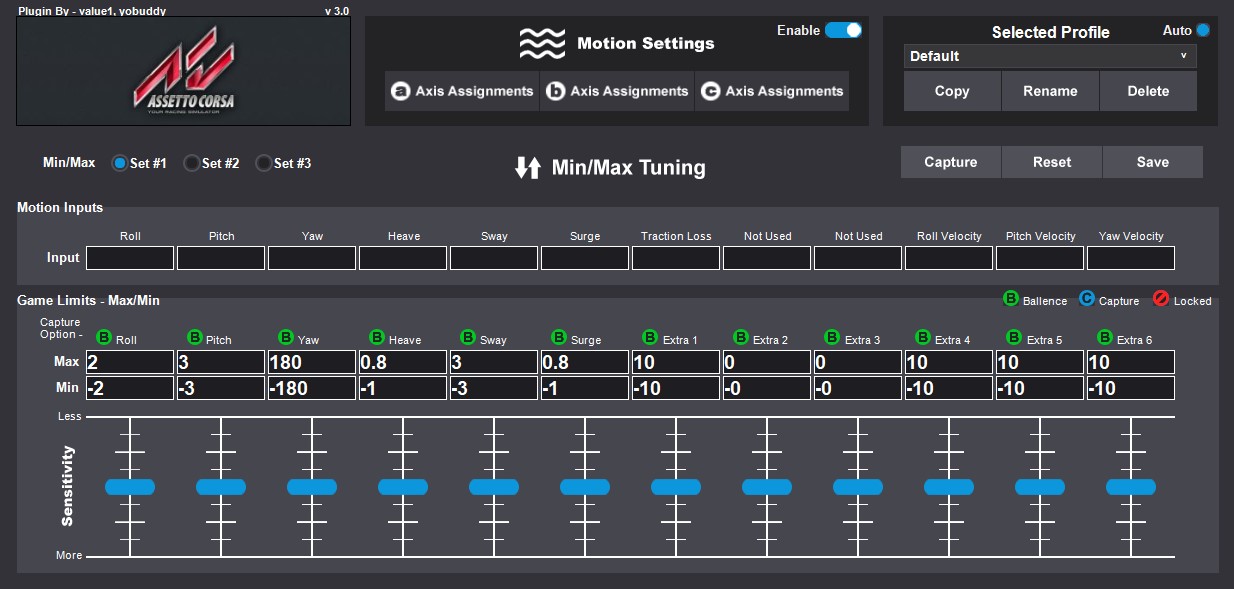Toggle the Sway capture option B icon
This screenshot has width=1234, height=589.
(468, 338)
